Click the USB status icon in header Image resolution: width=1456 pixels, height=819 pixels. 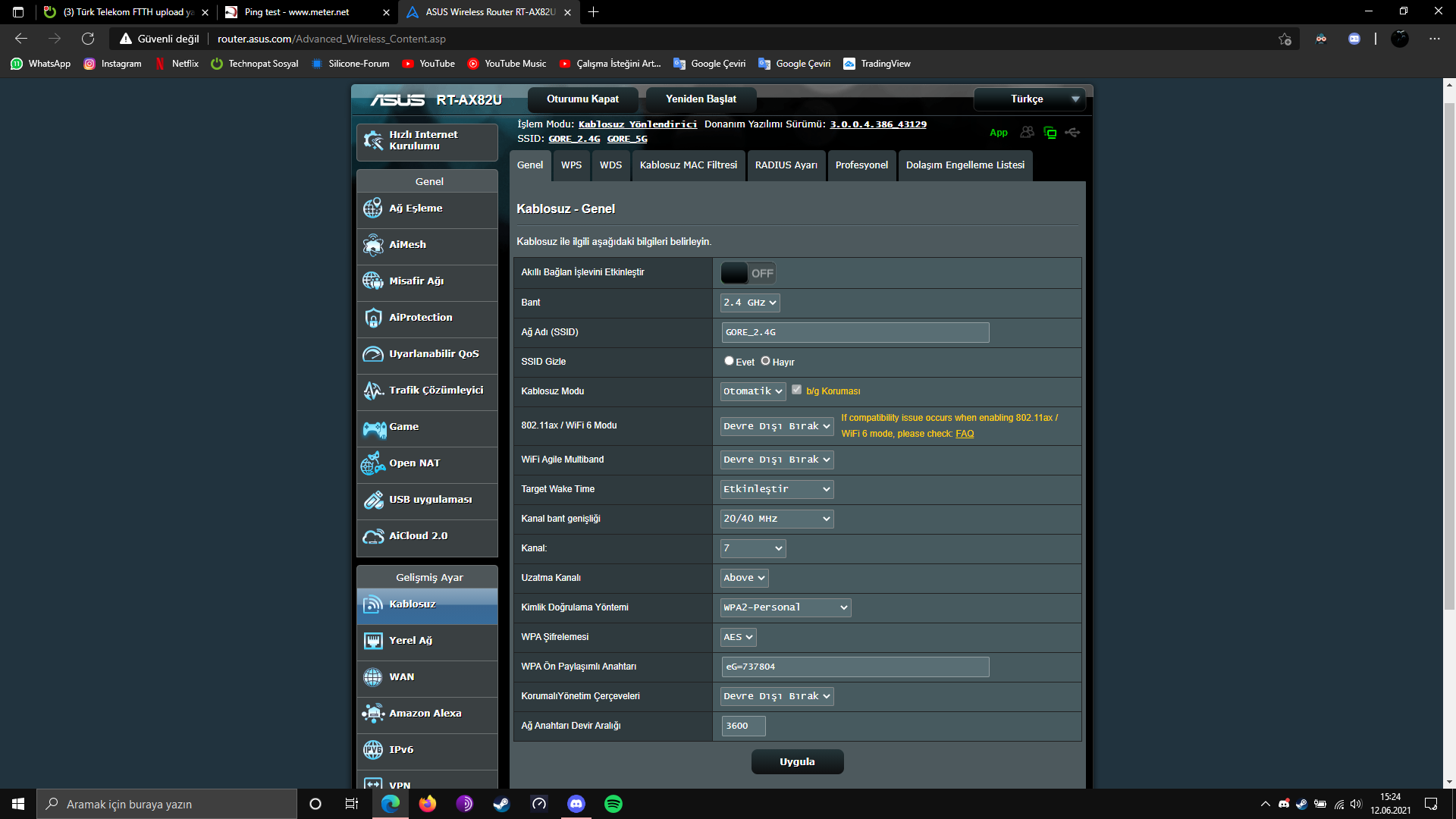point(1072,133)
